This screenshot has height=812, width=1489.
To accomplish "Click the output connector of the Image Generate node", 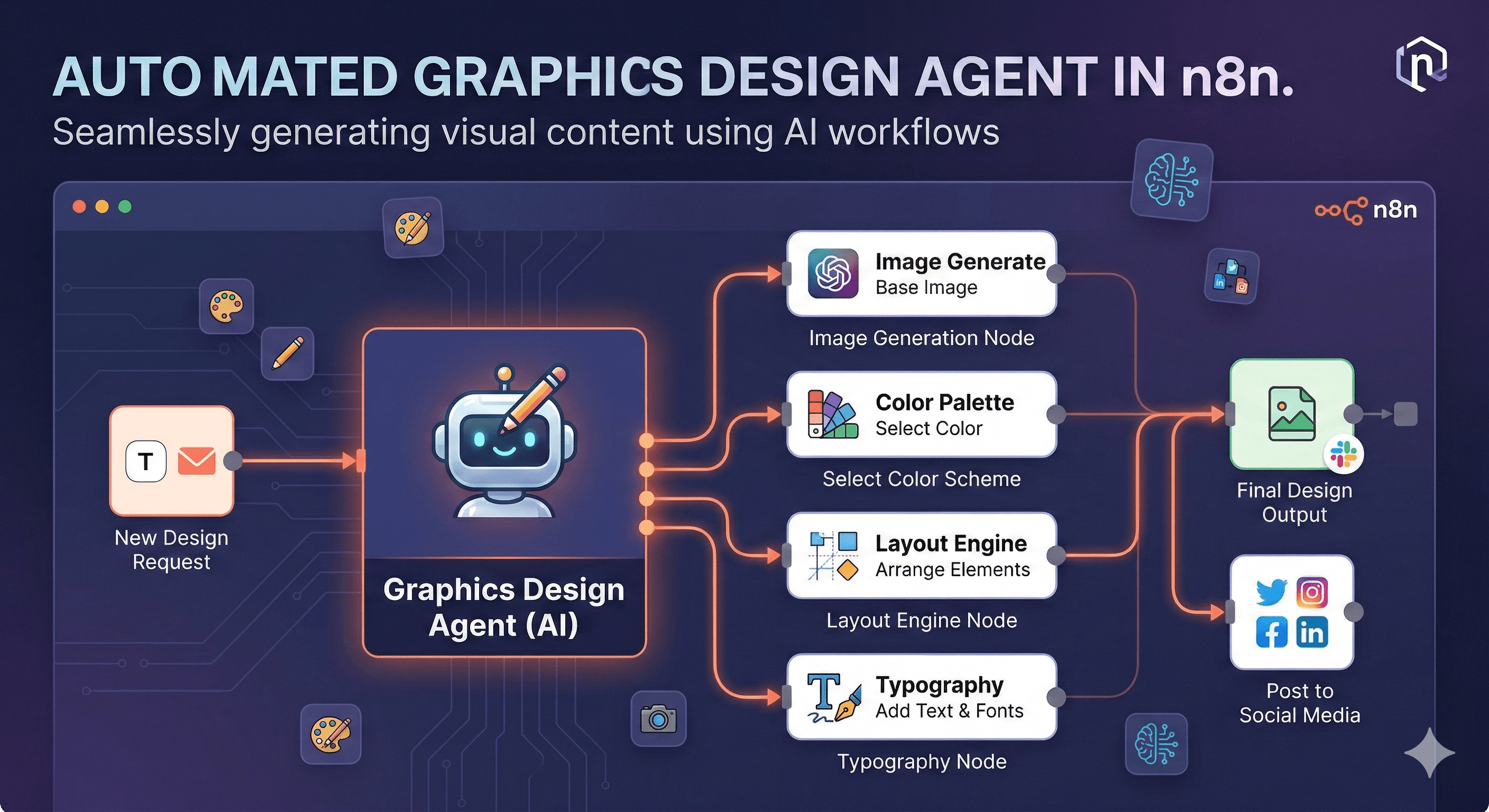I will point(1056,274).
